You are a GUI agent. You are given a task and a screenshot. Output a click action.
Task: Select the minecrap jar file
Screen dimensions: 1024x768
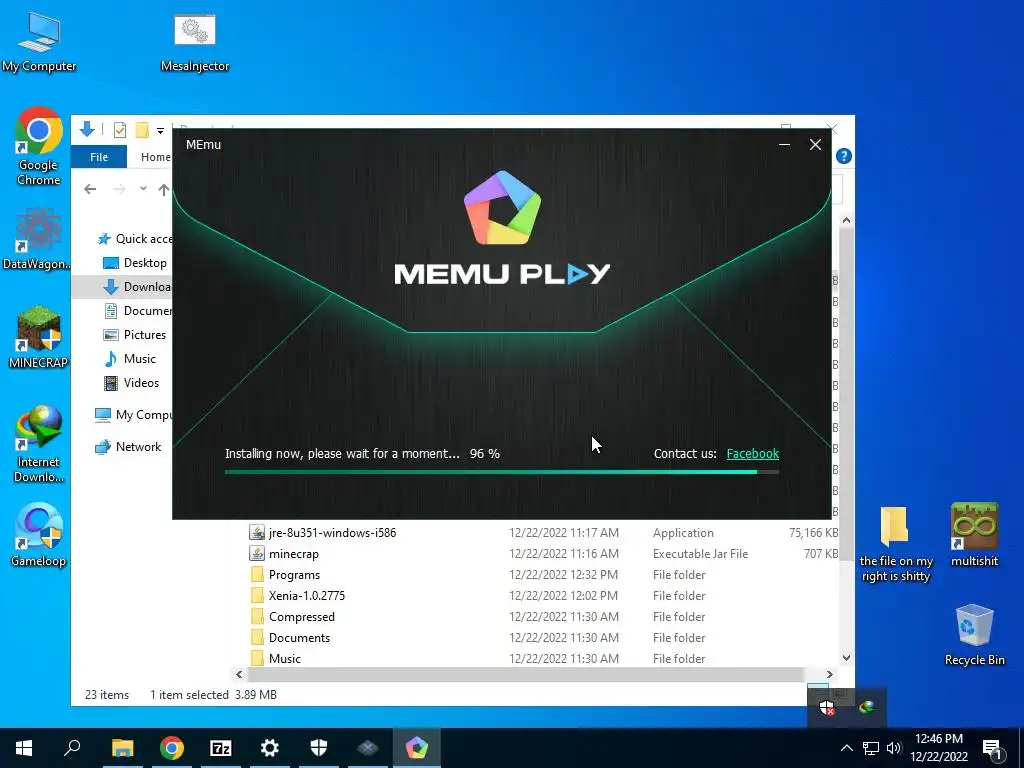tap(542, 554)
